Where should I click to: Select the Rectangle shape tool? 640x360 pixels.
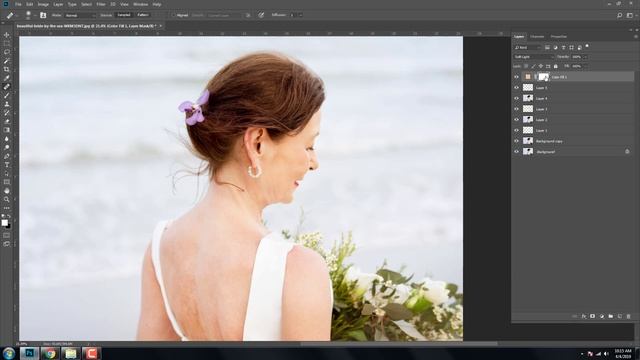(x=7, y=182)
